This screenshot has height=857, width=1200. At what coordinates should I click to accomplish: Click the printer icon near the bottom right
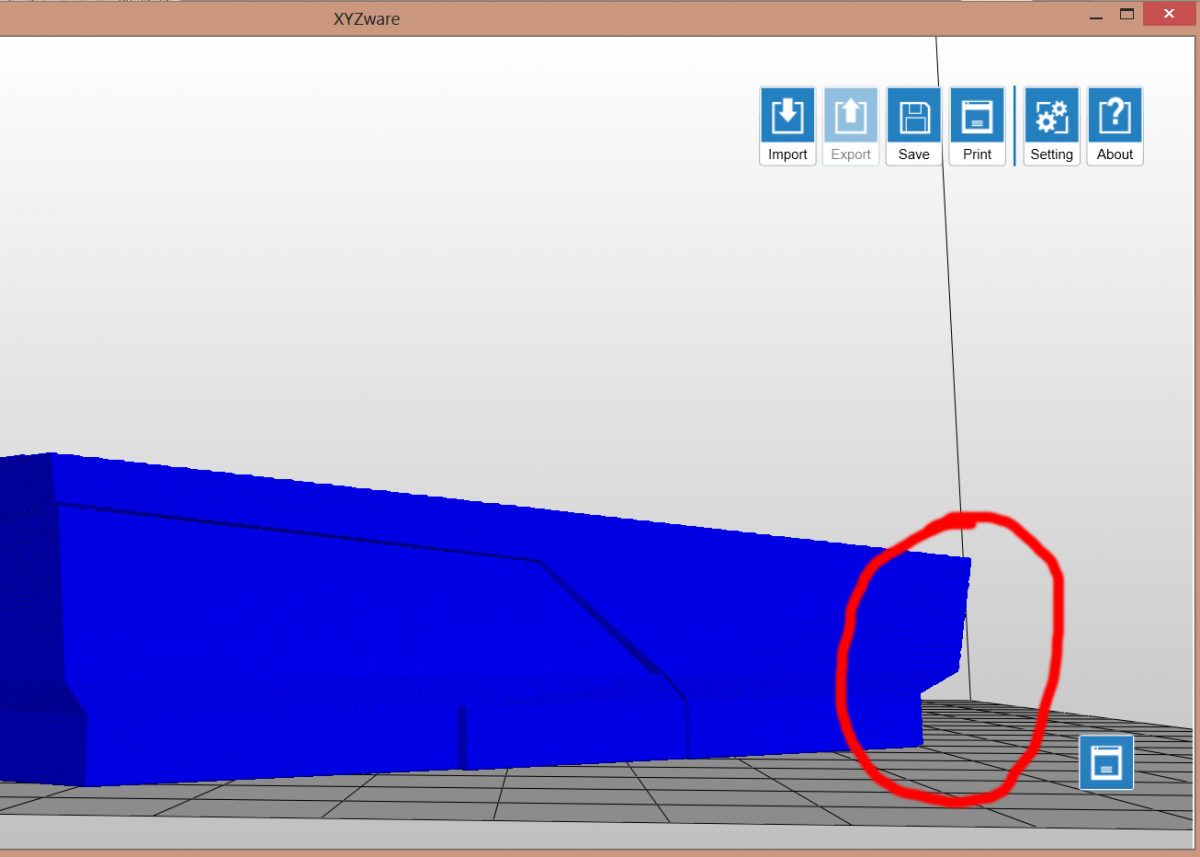(1107, 763)
